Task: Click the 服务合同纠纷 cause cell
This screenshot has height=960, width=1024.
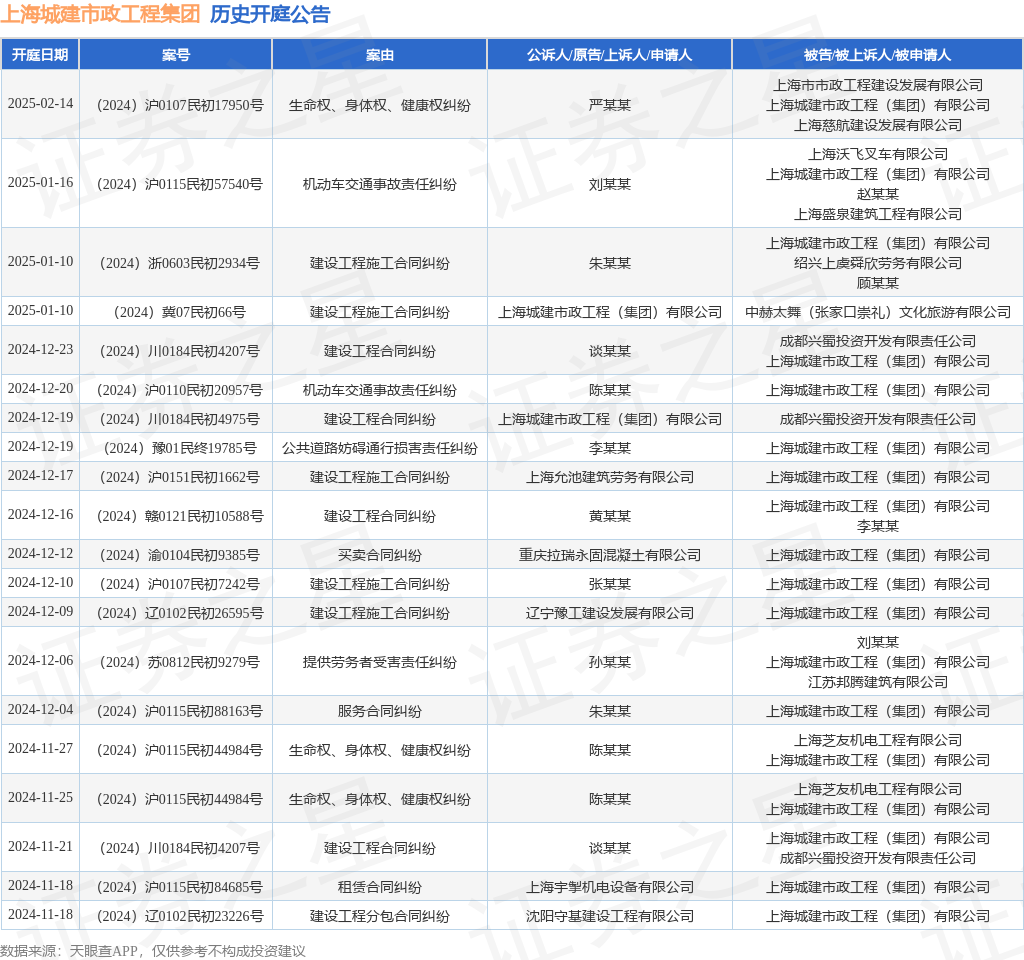Action: 379,711
